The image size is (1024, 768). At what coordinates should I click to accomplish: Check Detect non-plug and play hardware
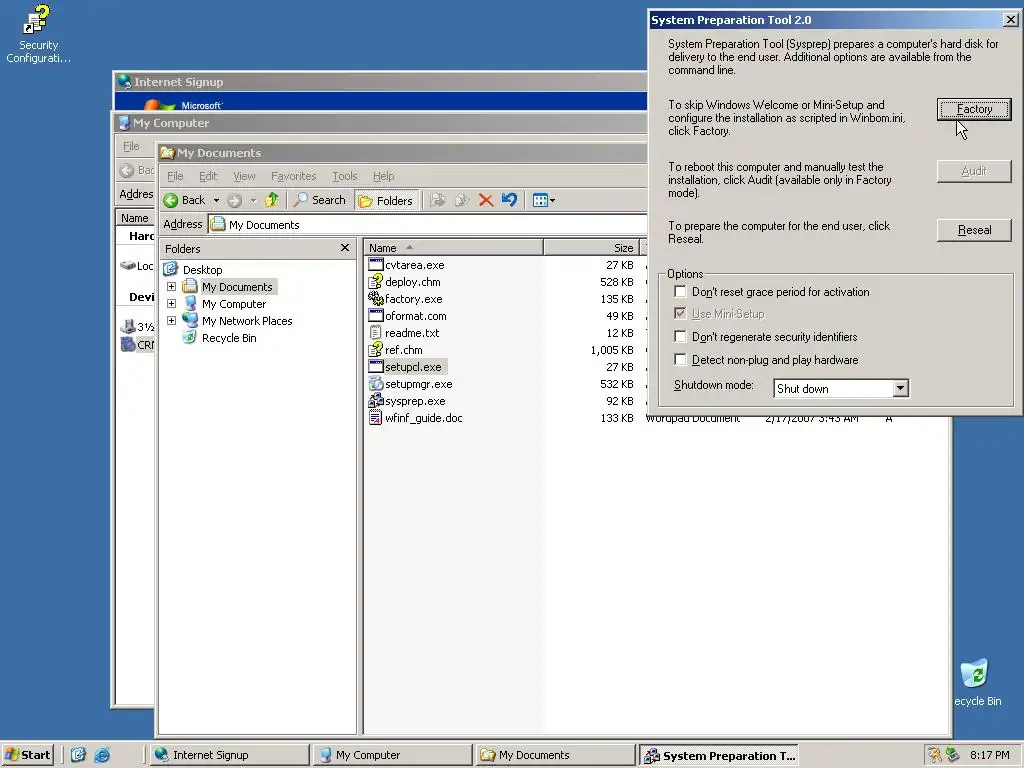pyautogui.click(x=680, y=359)
